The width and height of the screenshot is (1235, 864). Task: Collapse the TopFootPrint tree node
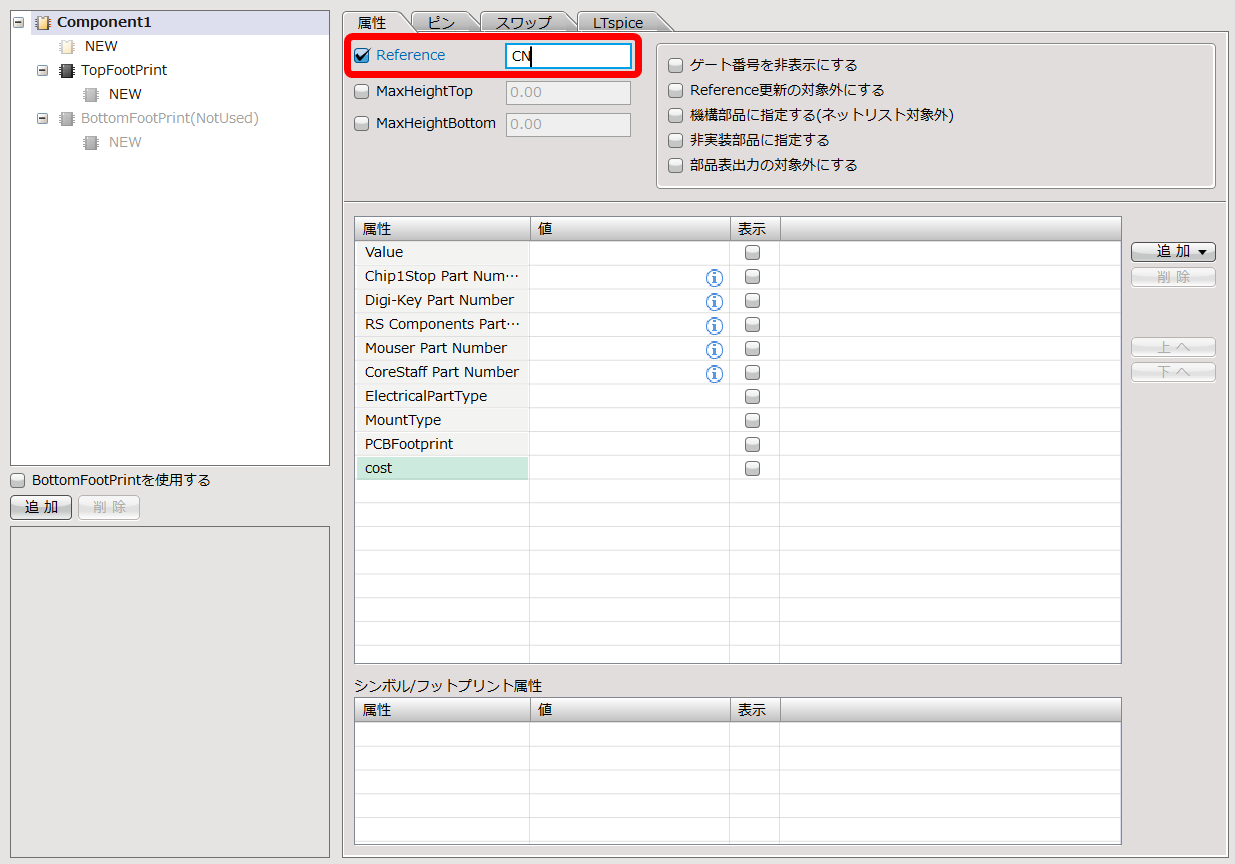click(x=42, y=70)
